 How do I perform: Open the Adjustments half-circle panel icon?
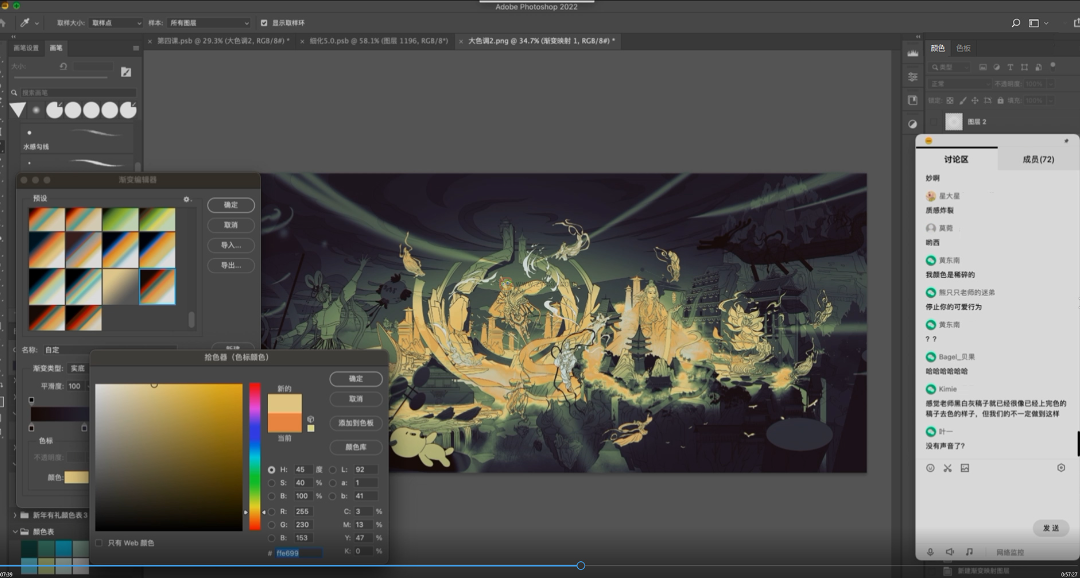[913, 124]
